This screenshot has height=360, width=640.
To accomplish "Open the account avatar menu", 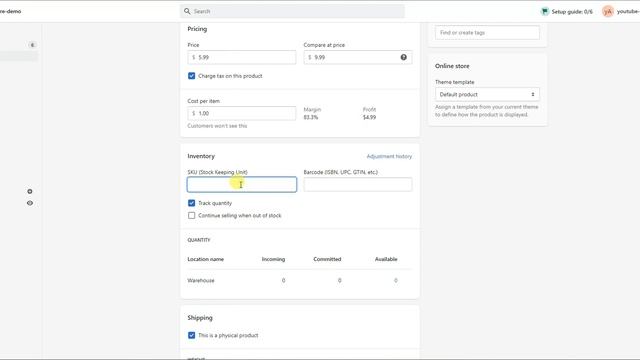I will (607, 11).
